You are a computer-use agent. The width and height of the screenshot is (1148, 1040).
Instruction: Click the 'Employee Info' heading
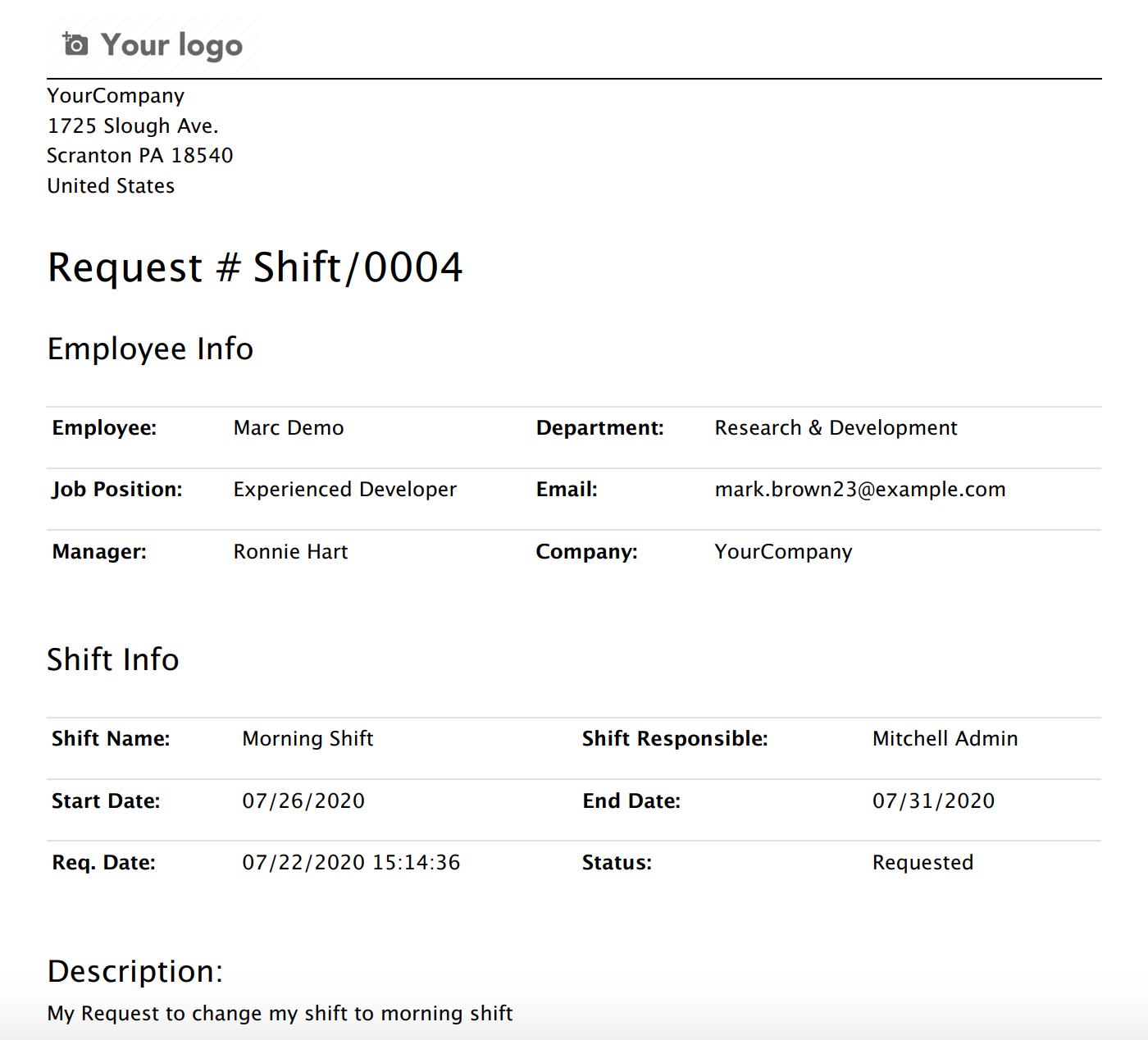(150, 349)
